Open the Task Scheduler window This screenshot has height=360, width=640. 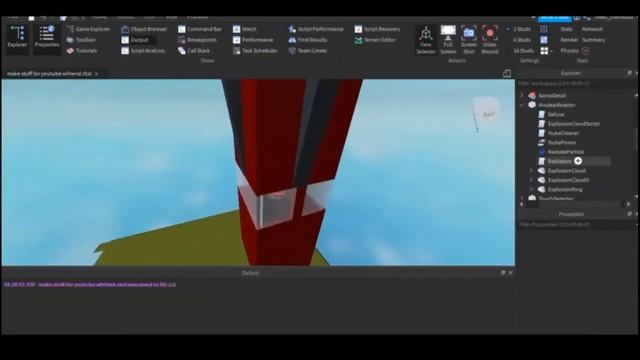tap(255, 51)
